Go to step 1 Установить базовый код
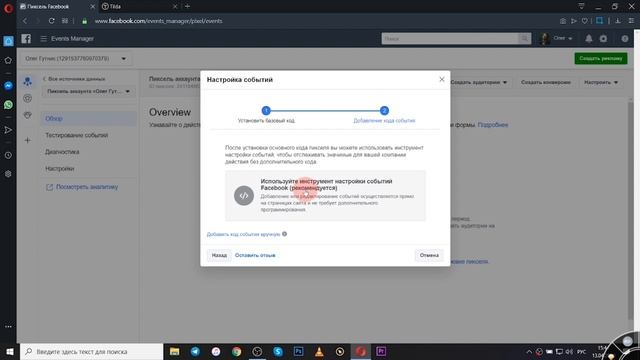 coord(266,111)
